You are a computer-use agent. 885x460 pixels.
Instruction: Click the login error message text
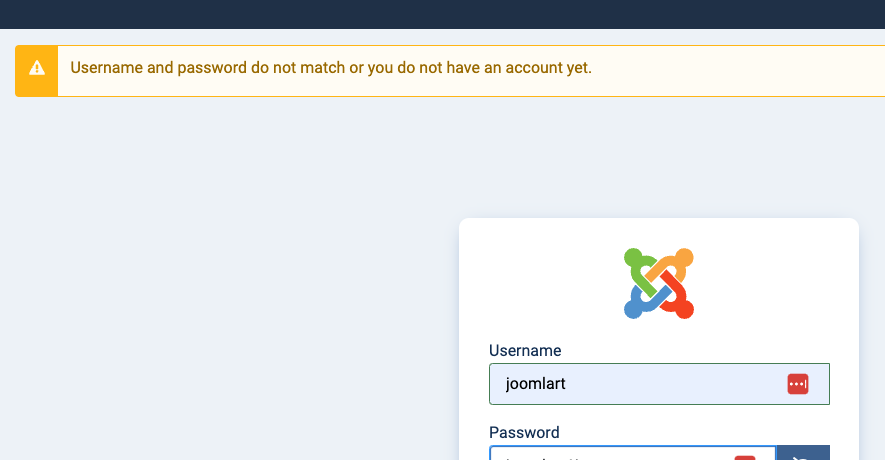[330, 69]
